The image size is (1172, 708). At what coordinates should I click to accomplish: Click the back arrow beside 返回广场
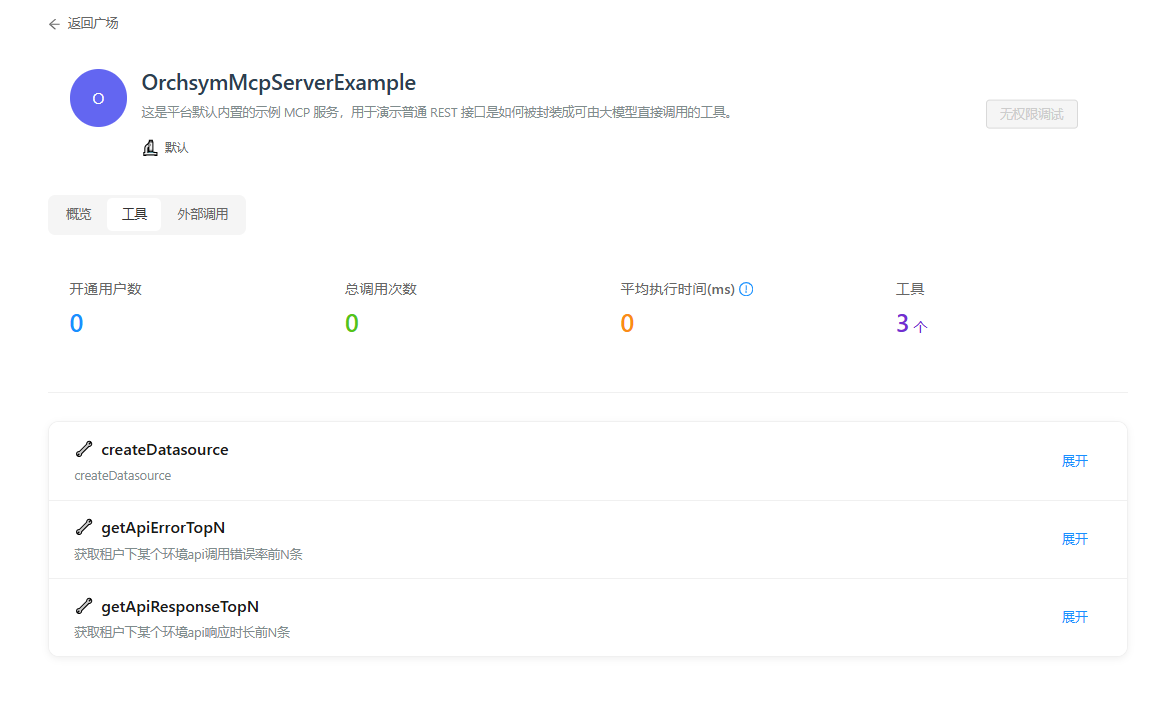[55, 23]
